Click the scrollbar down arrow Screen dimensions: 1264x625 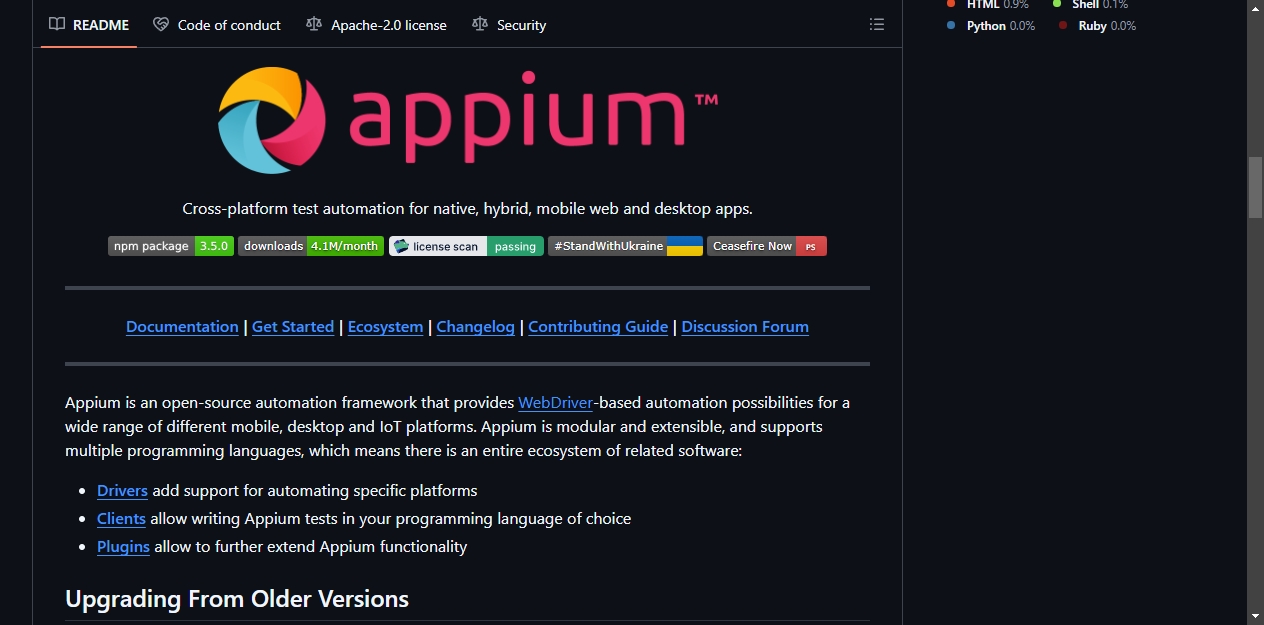(x=1255, y=616)
